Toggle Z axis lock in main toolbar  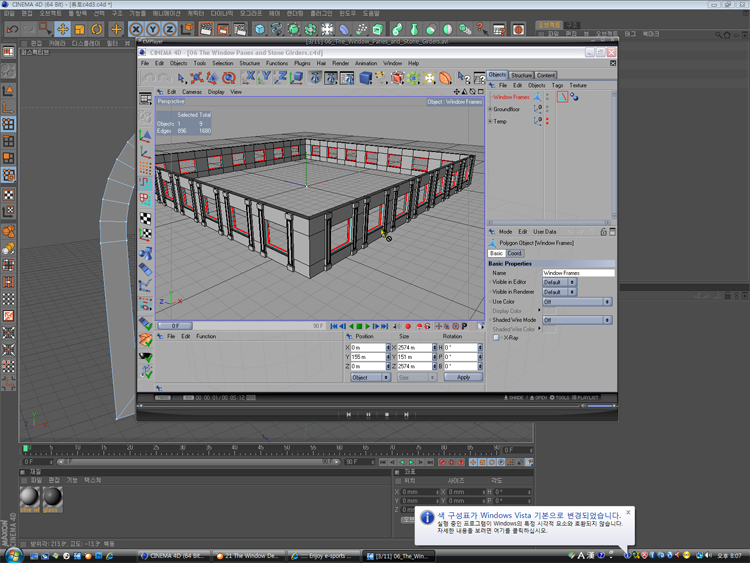[169, 29]
